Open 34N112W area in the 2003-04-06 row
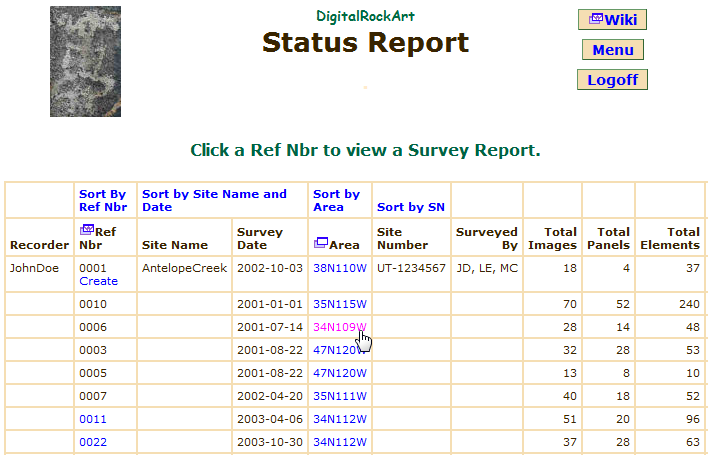The height and width of the screenshot is (455, 708). pos(339,419)
